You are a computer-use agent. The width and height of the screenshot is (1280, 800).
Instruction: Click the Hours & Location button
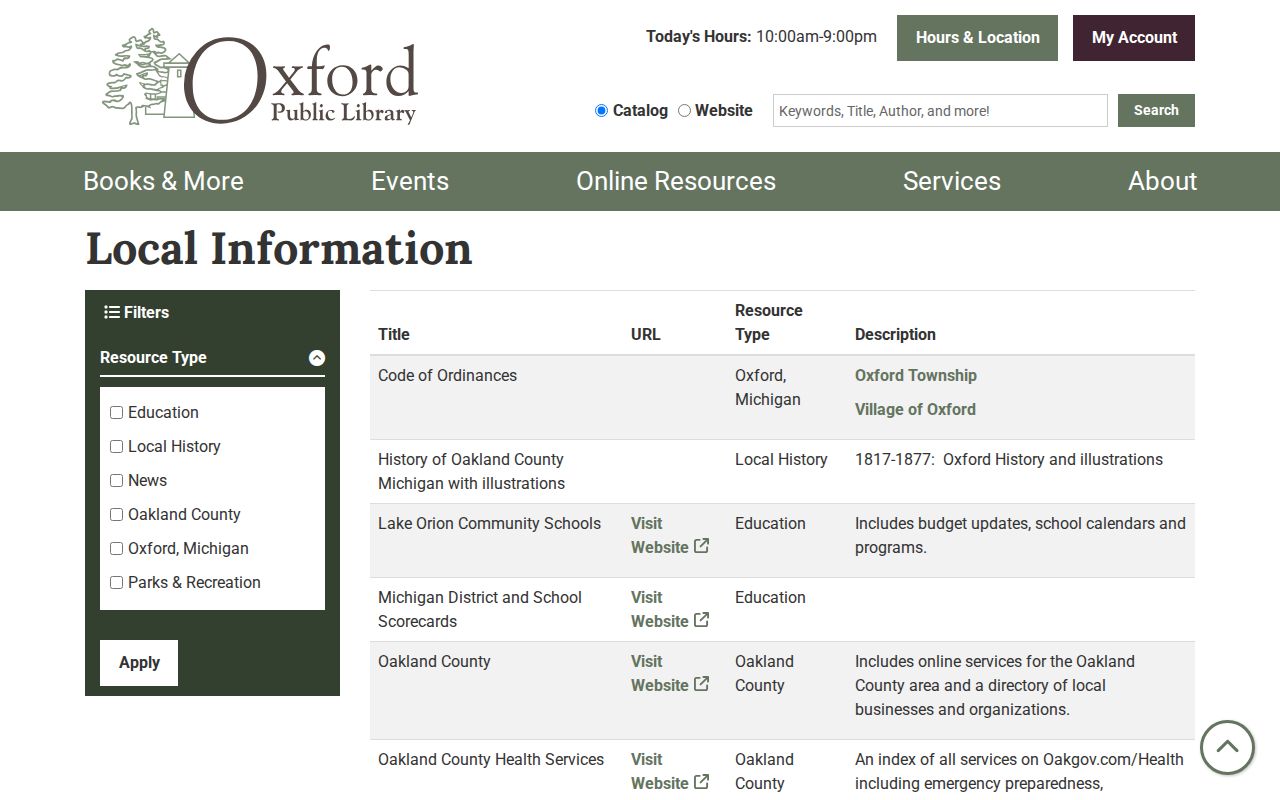977,38
